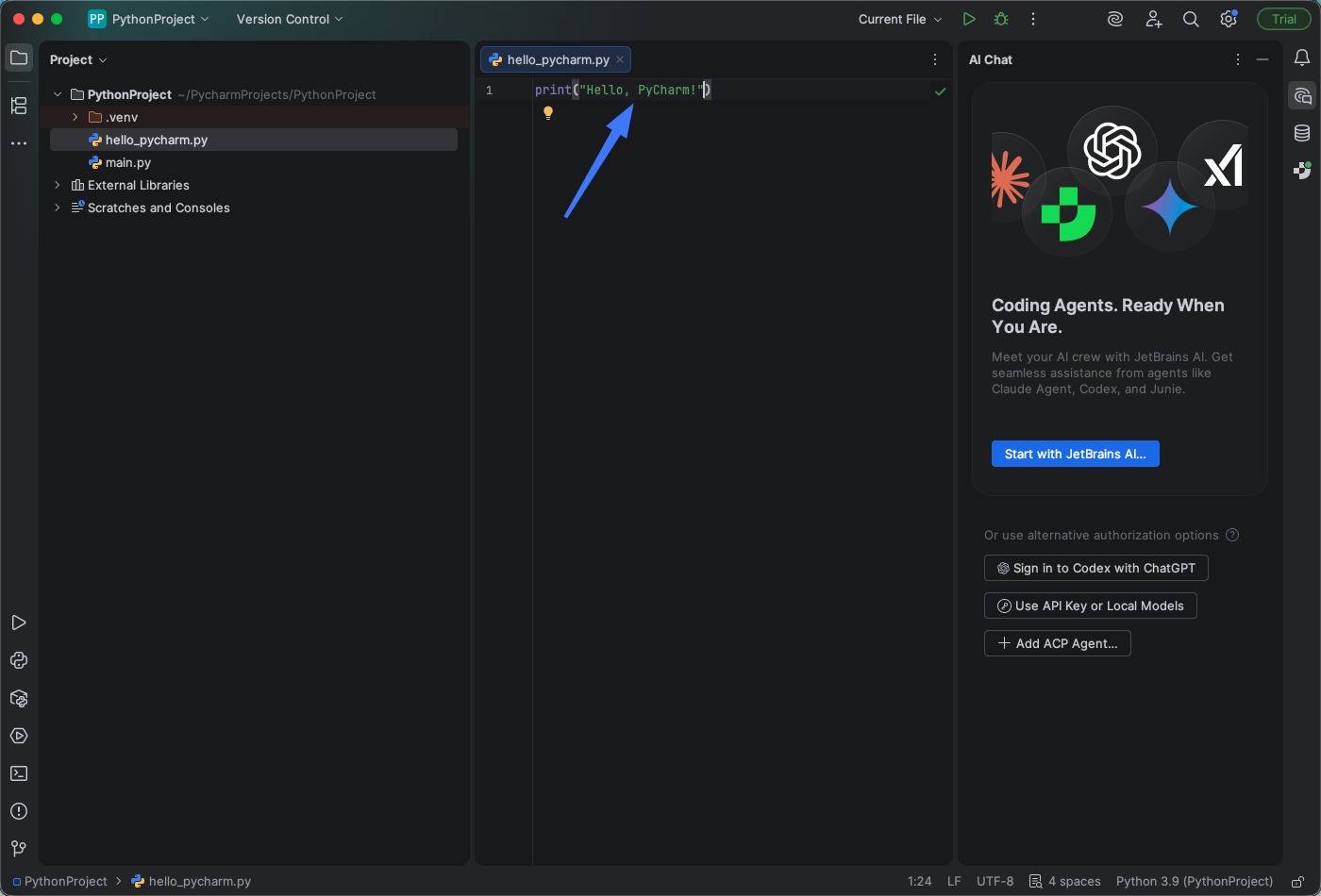Open the Problems tool window
This screenshot has width=1321, height=896.
click(x=19, y=811)
